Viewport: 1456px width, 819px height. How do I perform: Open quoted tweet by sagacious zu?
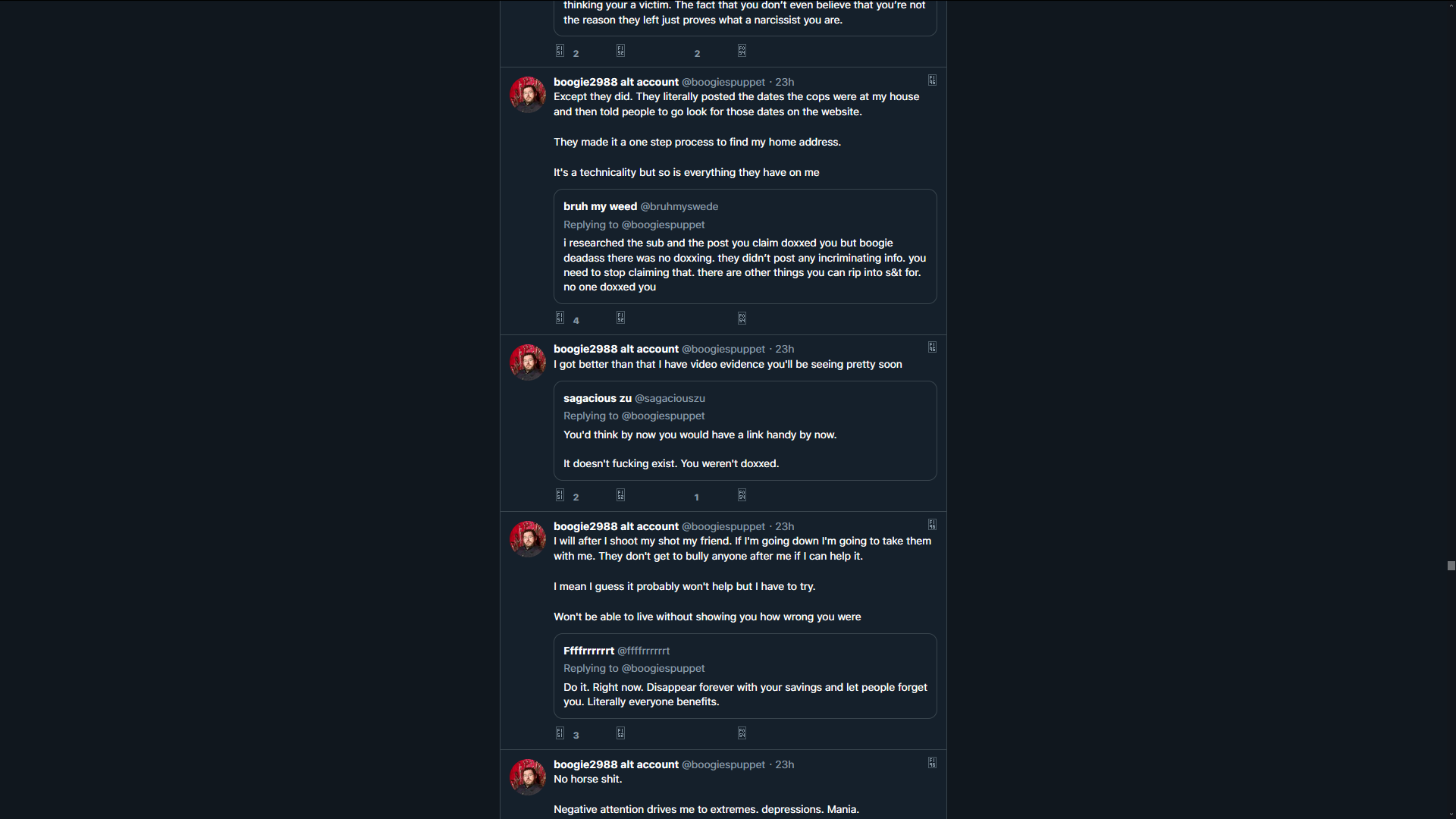[745, 431]
